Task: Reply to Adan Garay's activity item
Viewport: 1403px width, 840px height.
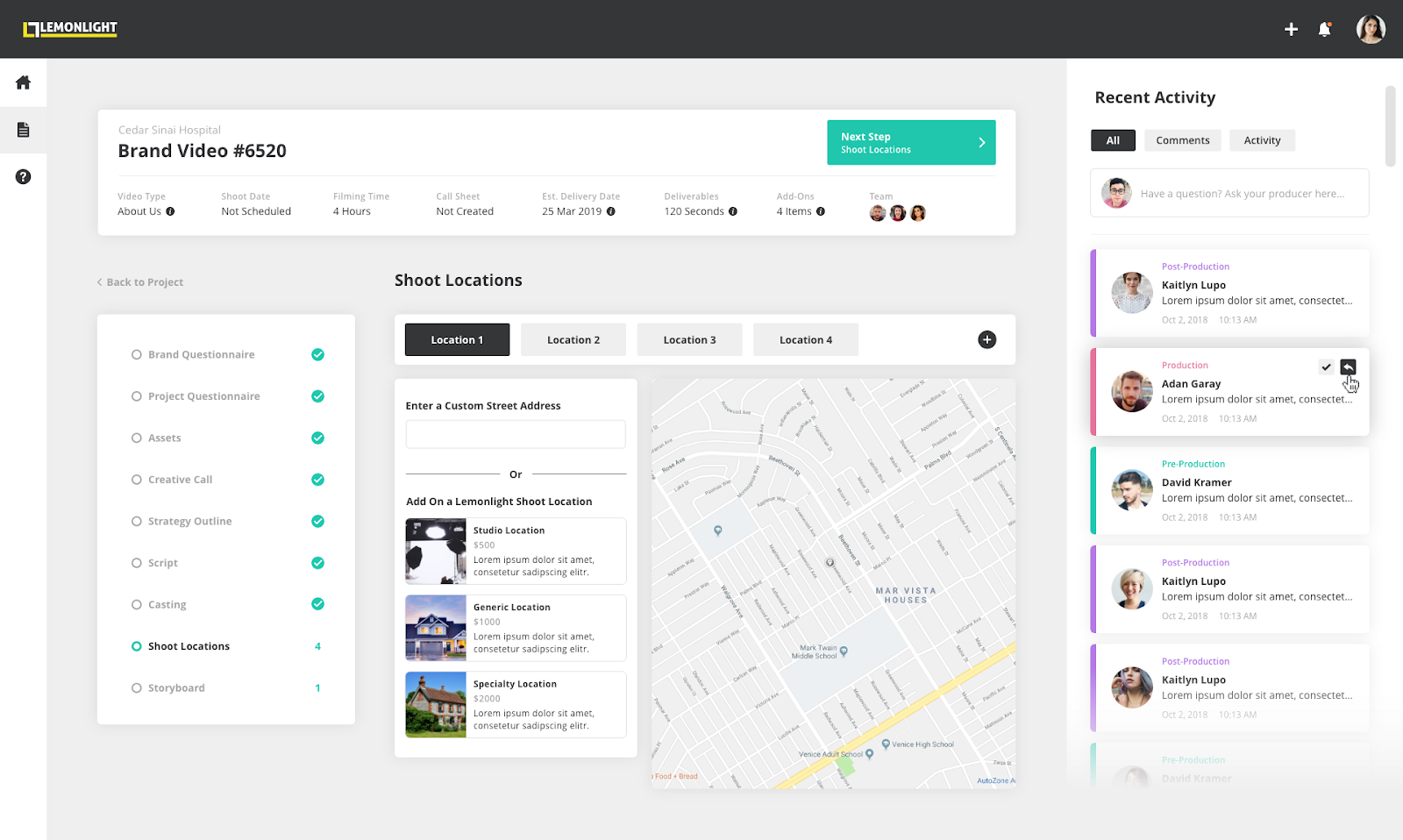Action: [x=1349, y=367]
